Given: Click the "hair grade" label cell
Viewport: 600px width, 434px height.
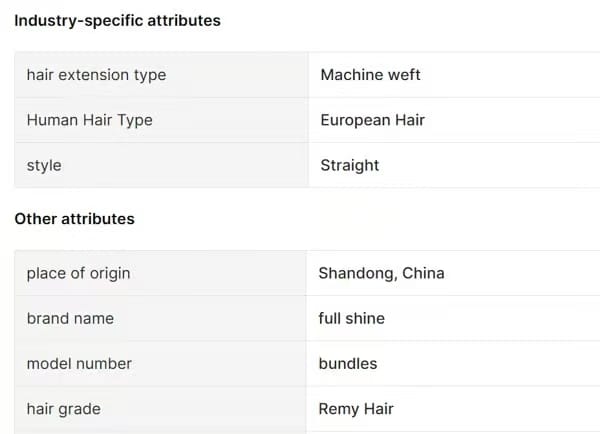Looking at the screenshot, I should [x=63, y=408].
